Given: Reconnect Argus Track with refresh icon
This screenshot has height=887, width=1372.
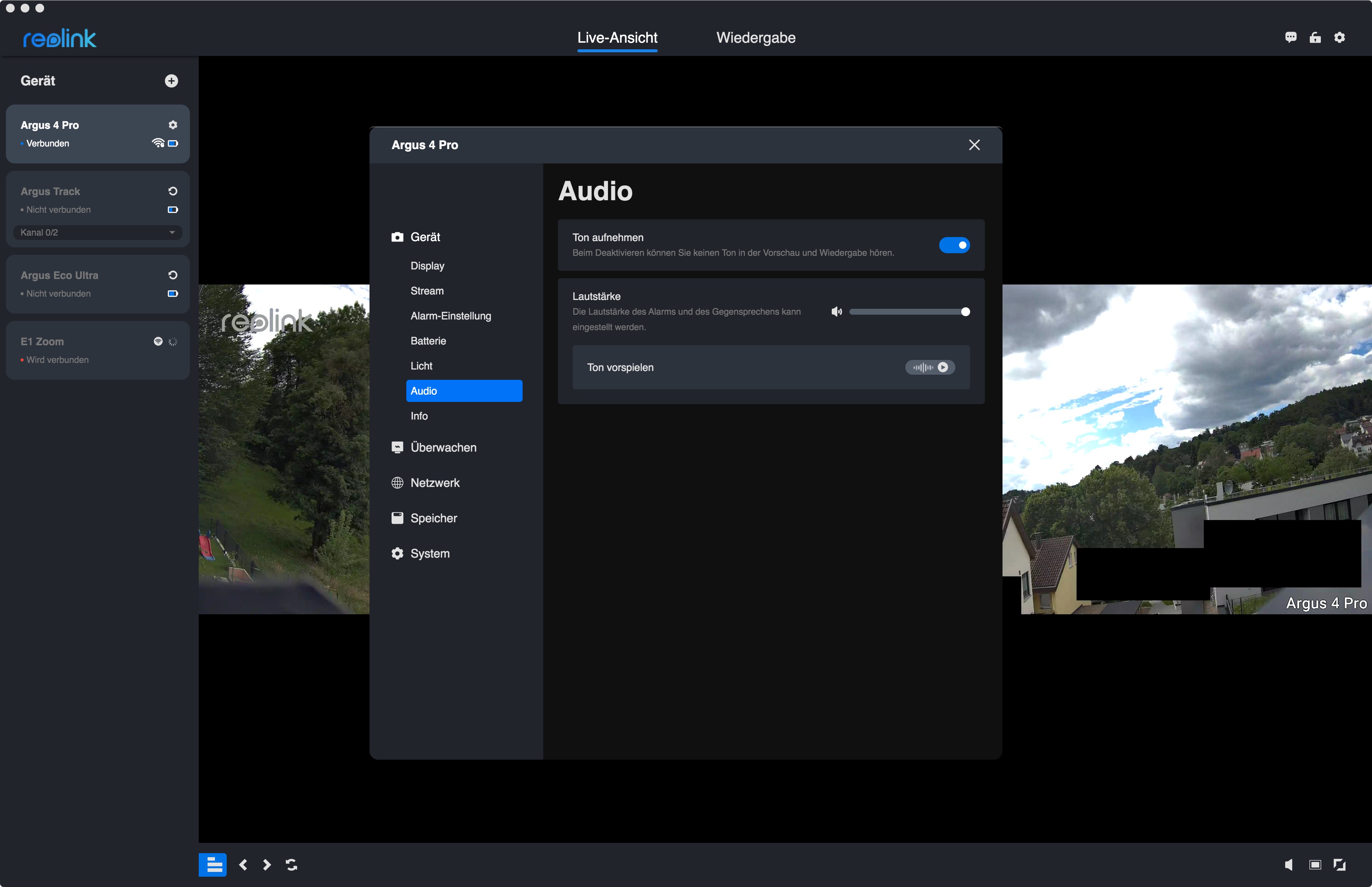Looking at the screenshot, I should 173,191.
